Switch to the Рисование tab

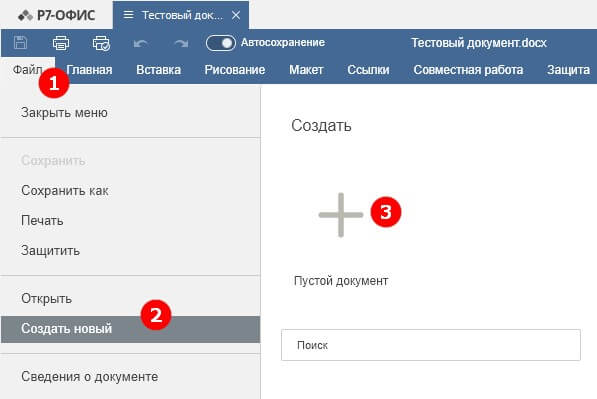pos(235,70)
